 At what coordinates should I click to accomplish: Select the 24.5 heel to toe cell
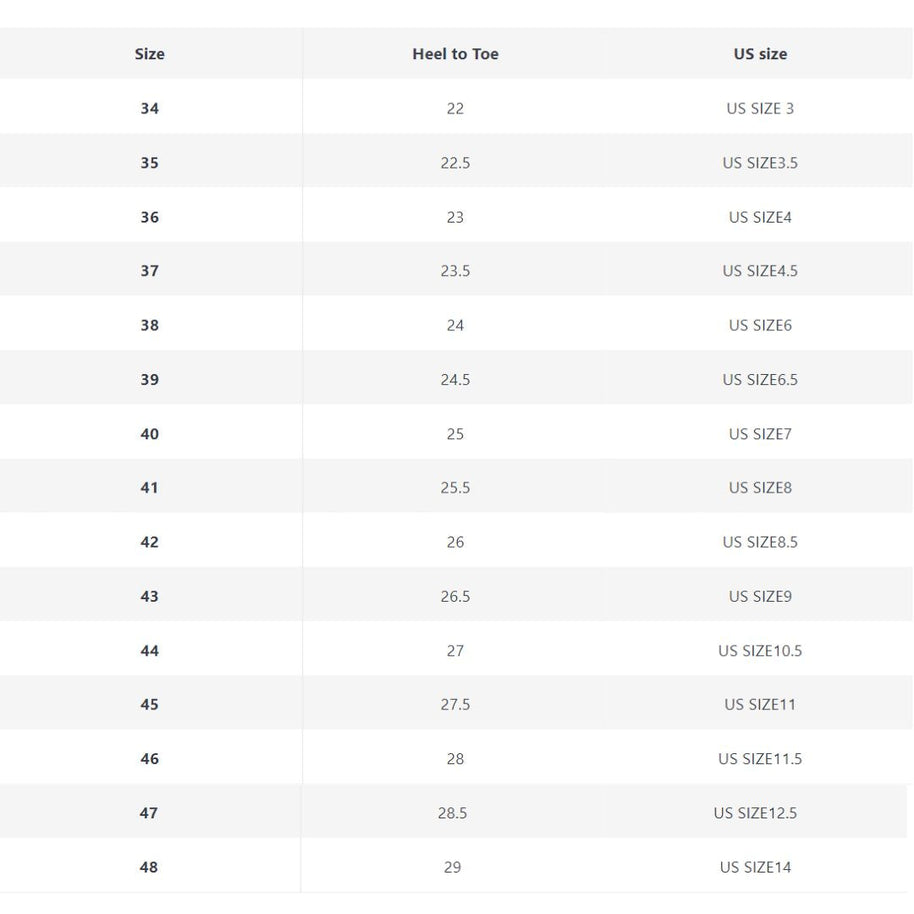click(x=455, y=380)
